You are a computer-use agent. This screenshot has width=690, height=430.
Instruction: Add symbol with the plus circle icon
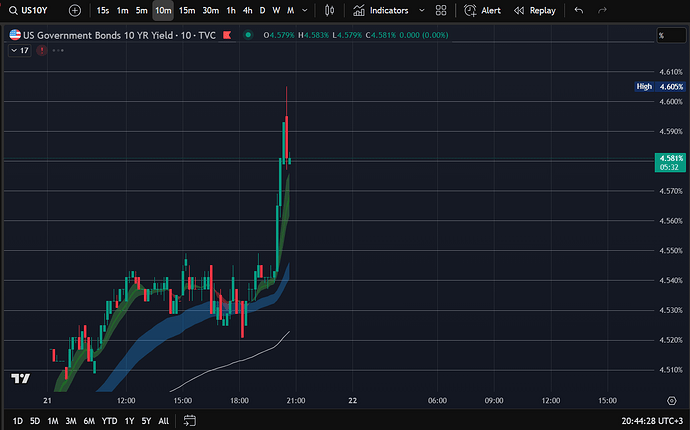pyautogui.click(x=75, y=10)
